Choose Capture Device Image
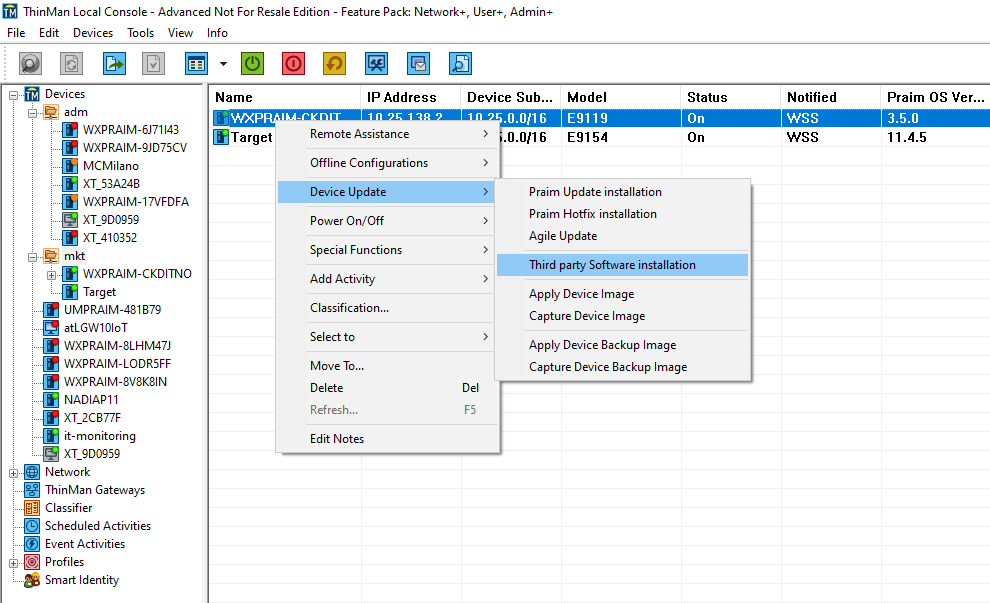990x603 pixels. (623, 316)
